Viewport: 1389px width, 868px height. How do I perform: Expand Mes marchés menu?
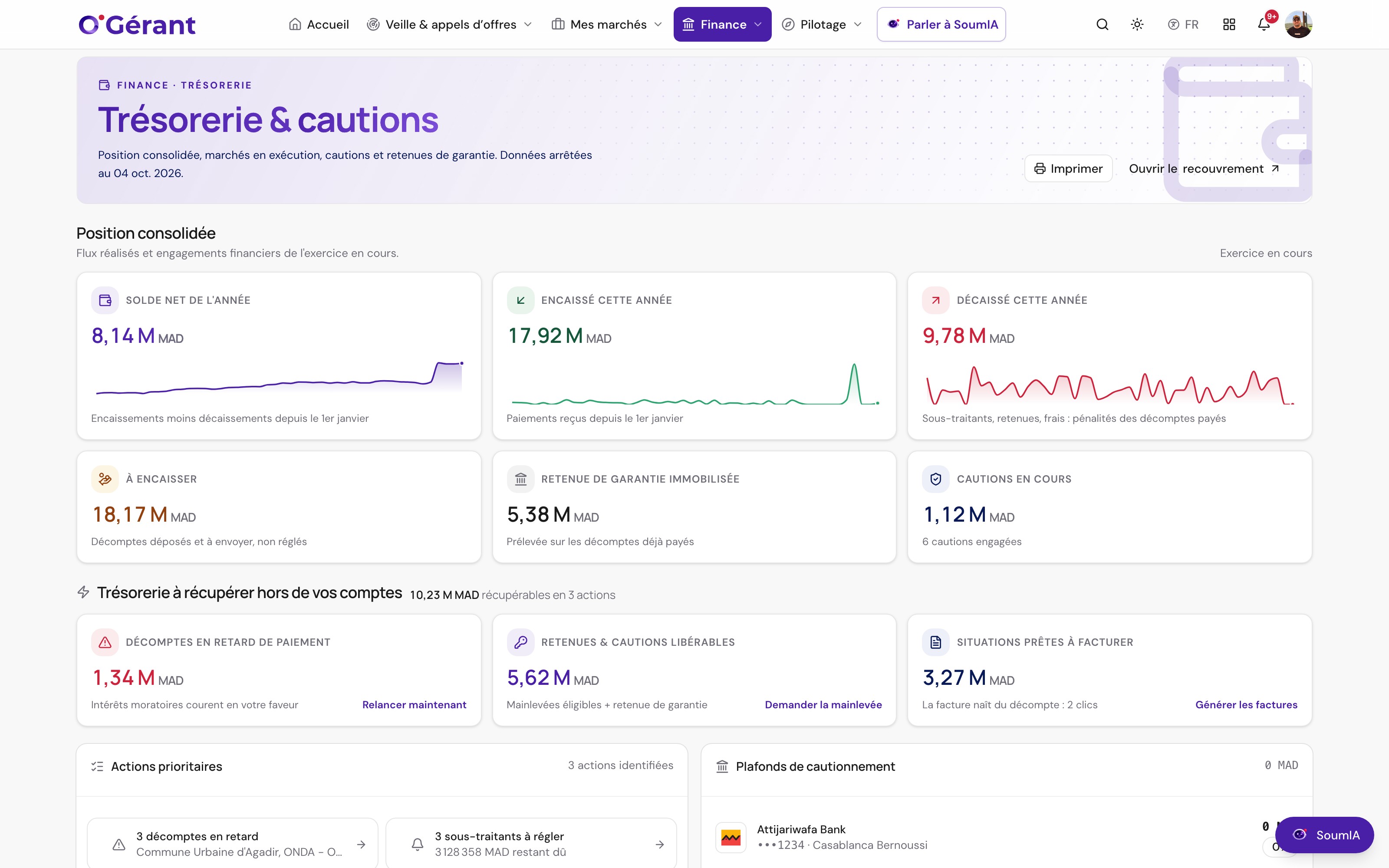pyautogui.click(x=607, y=25)
